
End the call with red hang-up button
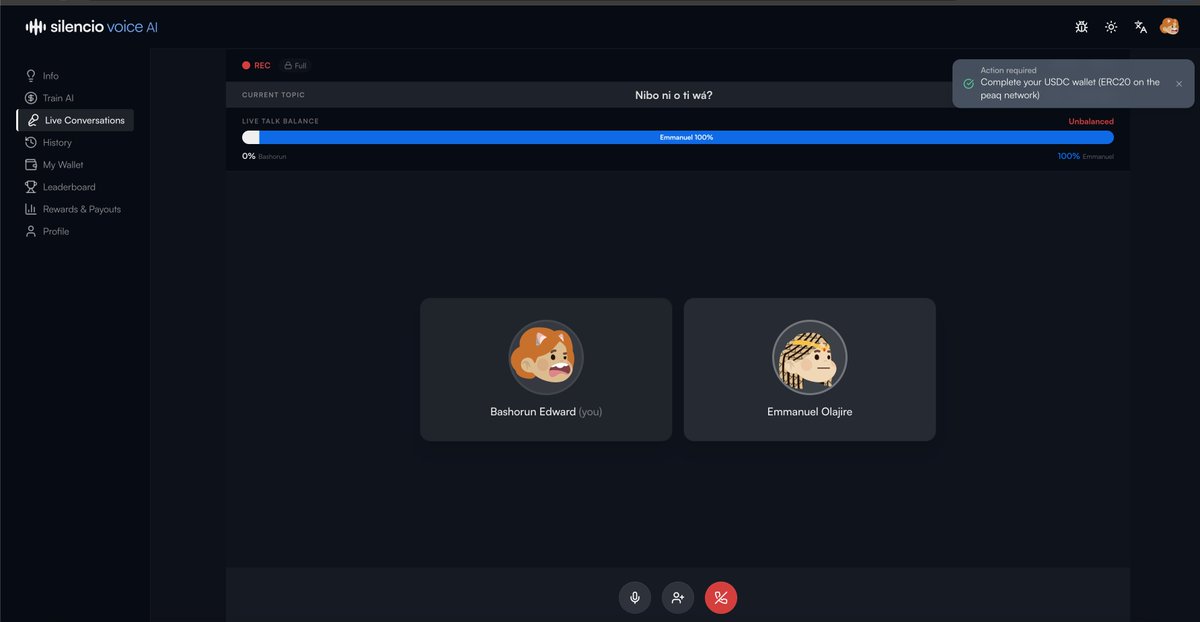pyautogui.click(x=721, y=598)
